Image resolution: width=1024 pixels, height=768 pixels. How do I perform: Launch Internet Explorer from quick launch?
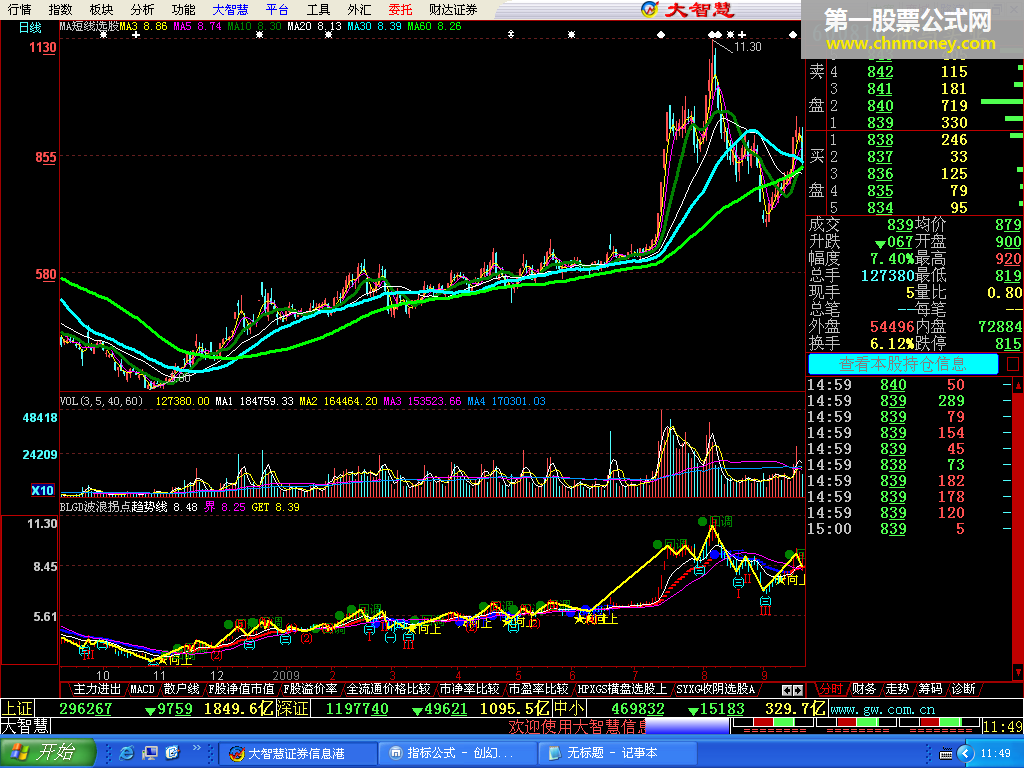[x=127, y=754]
